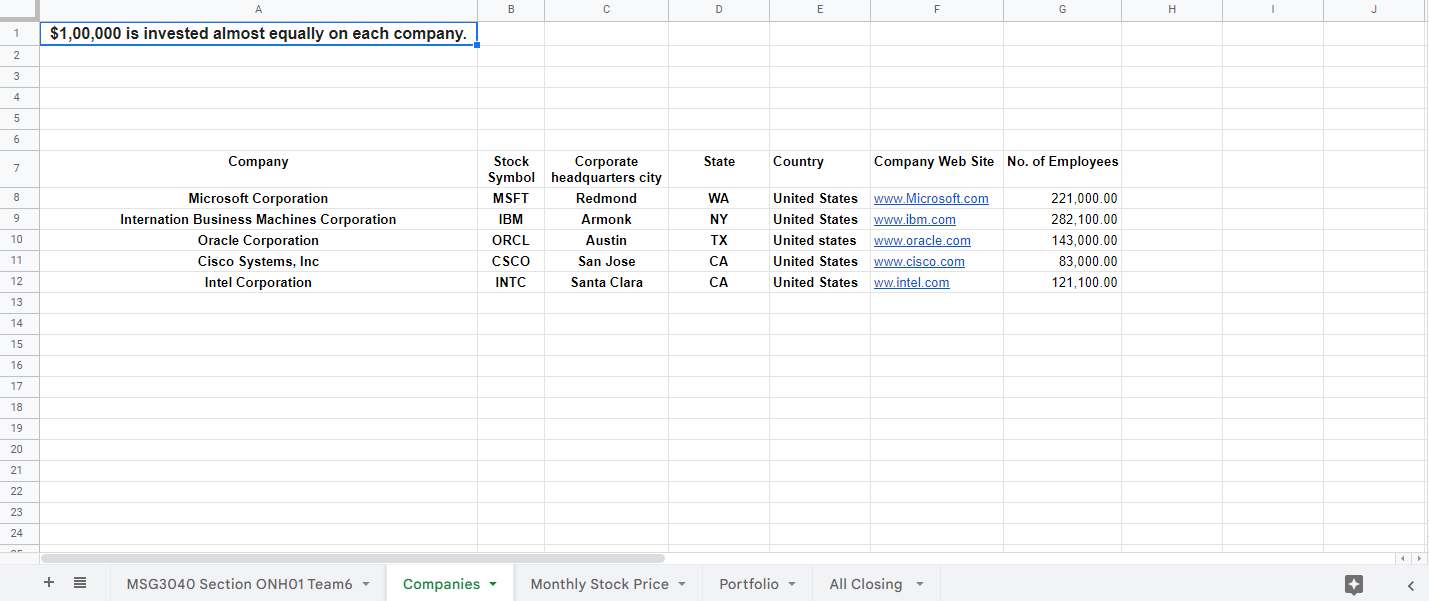Image resolution: width=1429 pixels, height=601 pixels.
Task: Select 'Company Web Site' header cell
Action: coord(937,169)
